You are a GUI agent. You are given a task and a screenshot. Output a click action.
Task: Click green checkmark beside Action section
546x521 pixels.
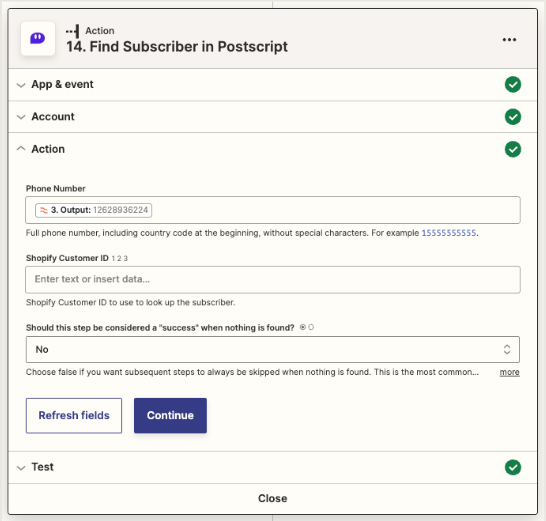(513, 149)
